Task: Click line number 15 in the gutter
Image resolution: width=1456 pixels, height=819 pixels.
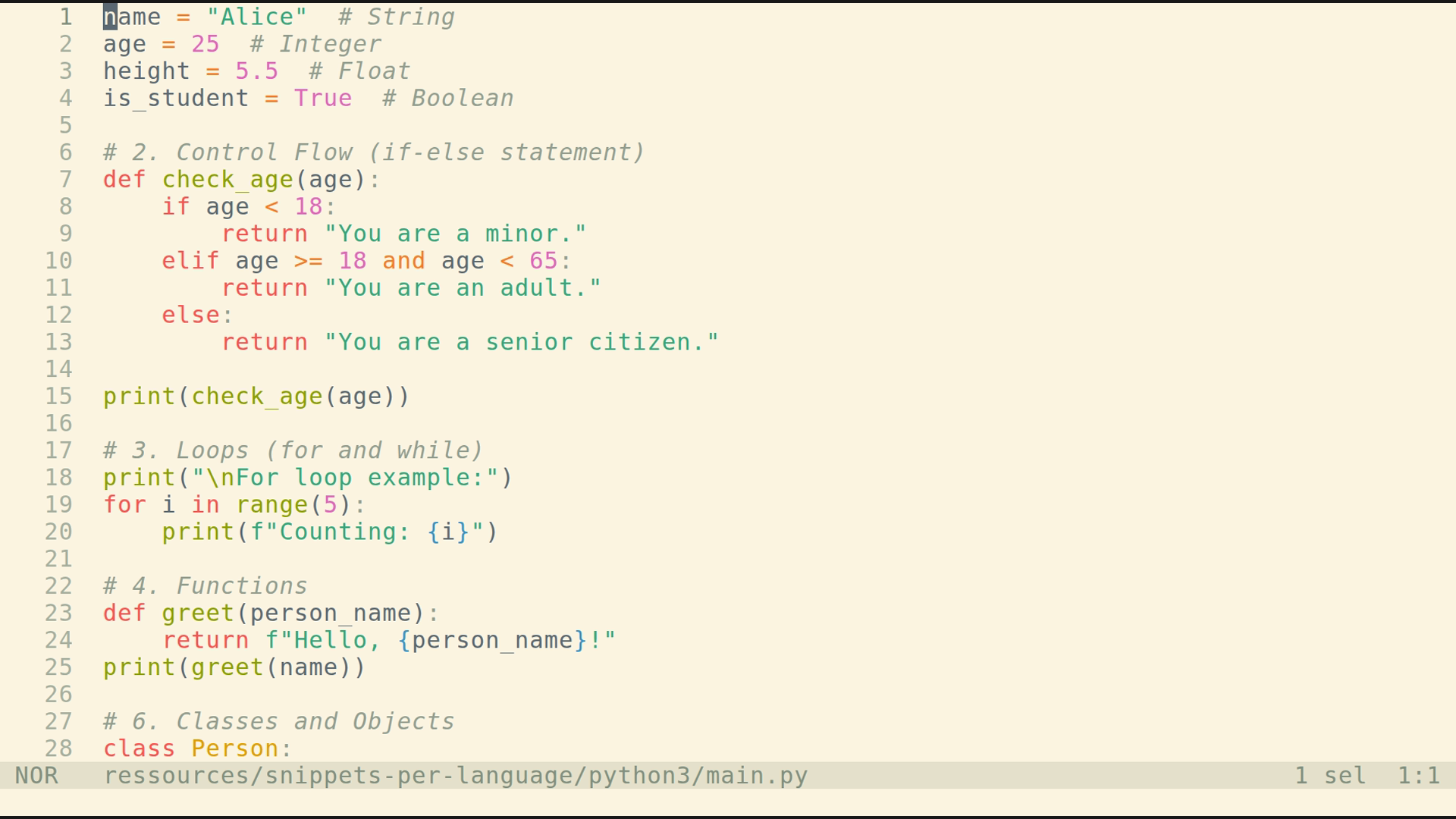Action: pos(58,396)
